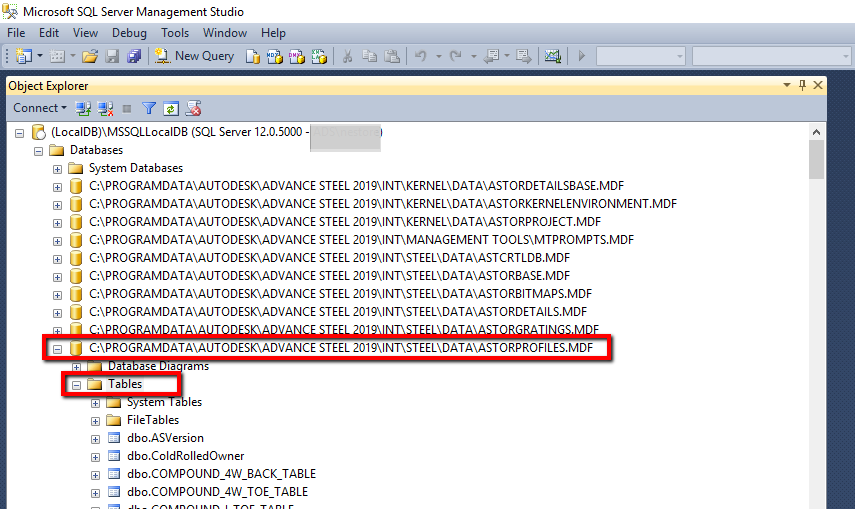Select the ASTORBITMAPS.MDF database row
The width and height of the screenshot is (855, 509).
click(340, 294)
